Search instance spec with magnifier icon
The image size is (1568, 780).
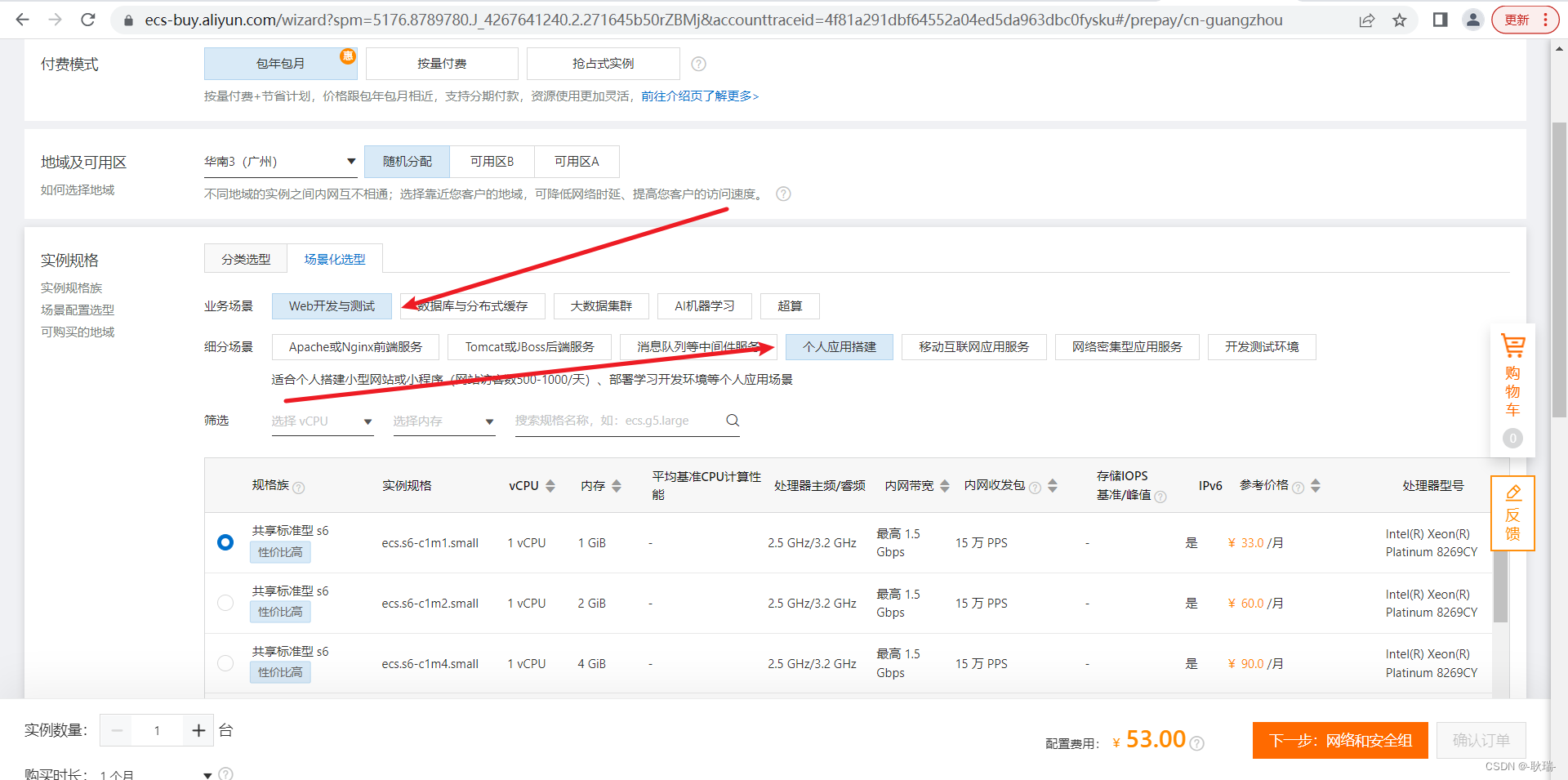point(733,421)
